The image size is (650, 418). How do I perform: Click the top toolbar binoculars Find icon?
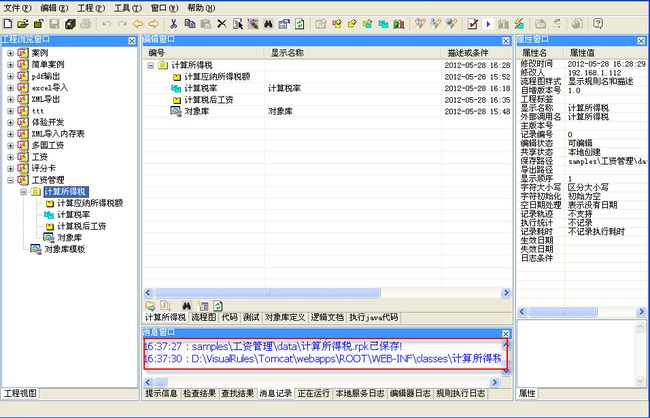(x=268, y=24)
